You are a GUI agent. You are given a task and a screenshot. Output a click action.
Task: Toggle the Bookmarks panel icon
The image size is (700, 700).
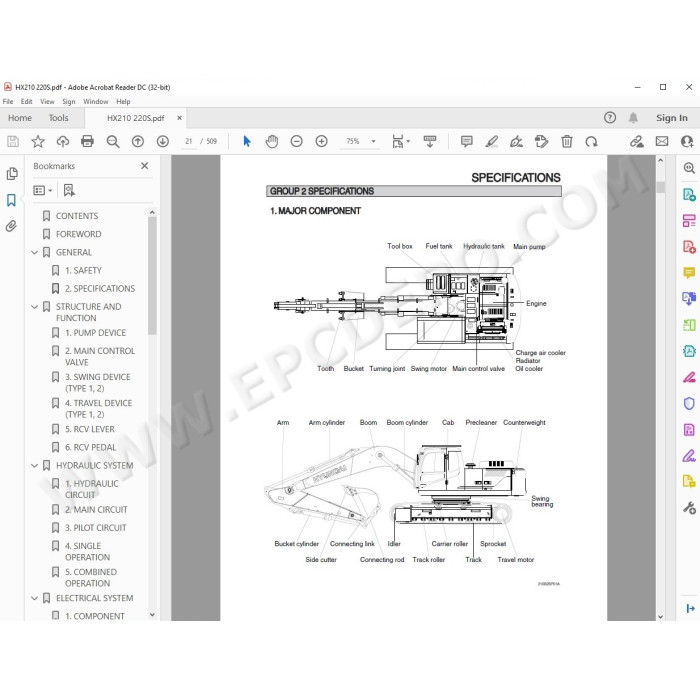coord(12,200)
